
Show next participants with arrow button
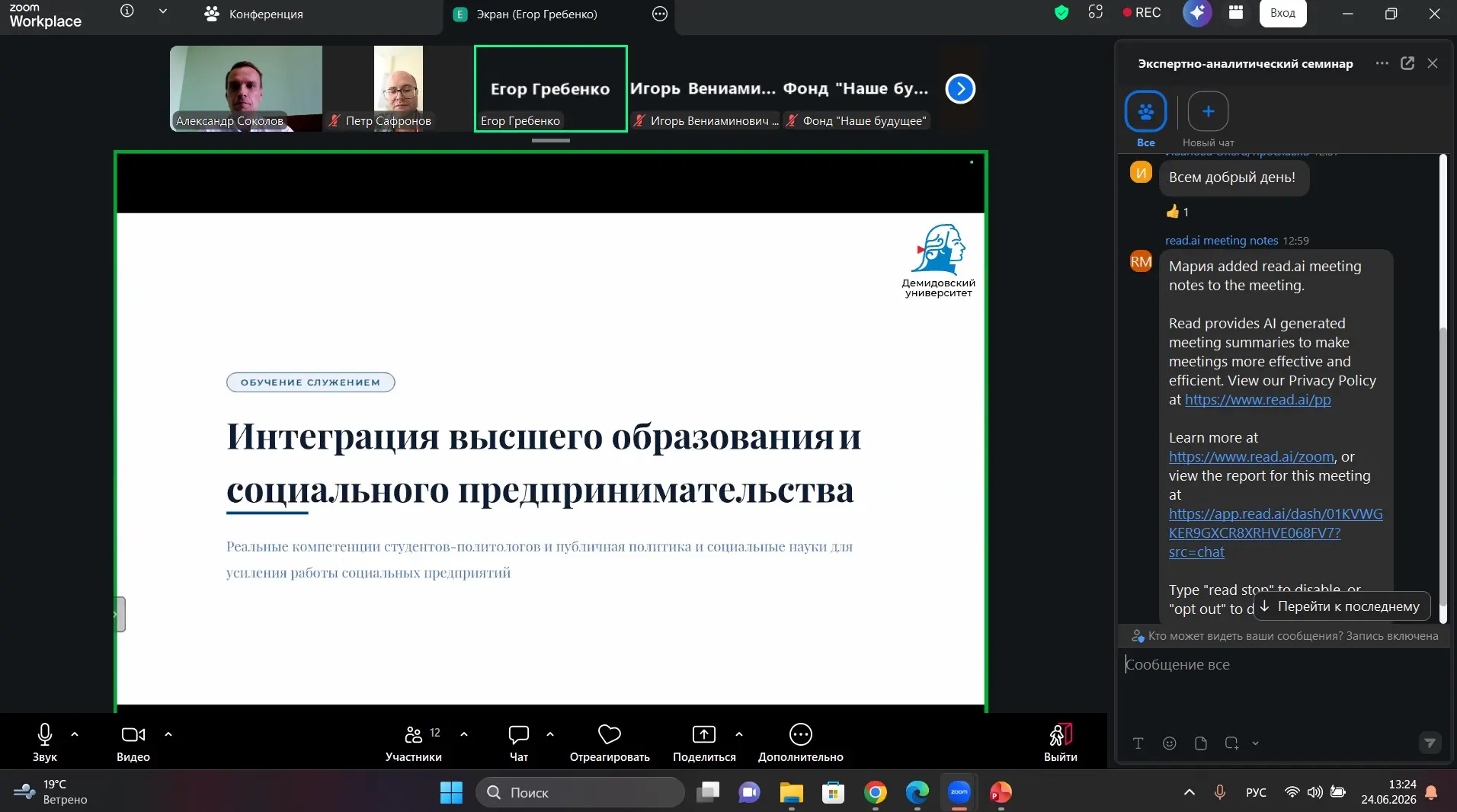pyautogui.click(x=960, y=88)
